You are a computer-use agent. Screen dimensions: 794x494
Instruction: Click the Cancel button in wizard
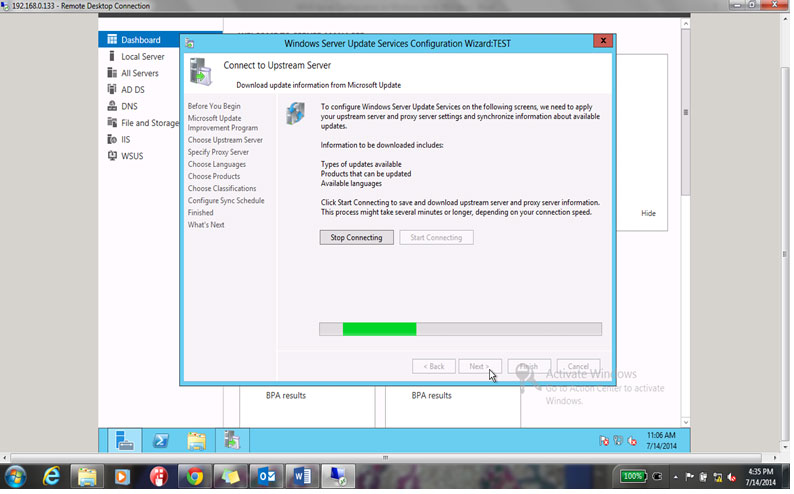578,366
